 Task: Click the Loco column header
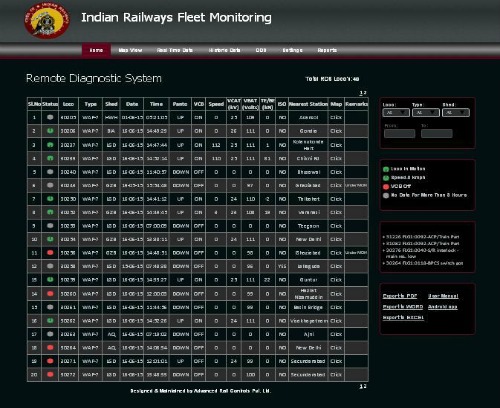pos(68,104)
